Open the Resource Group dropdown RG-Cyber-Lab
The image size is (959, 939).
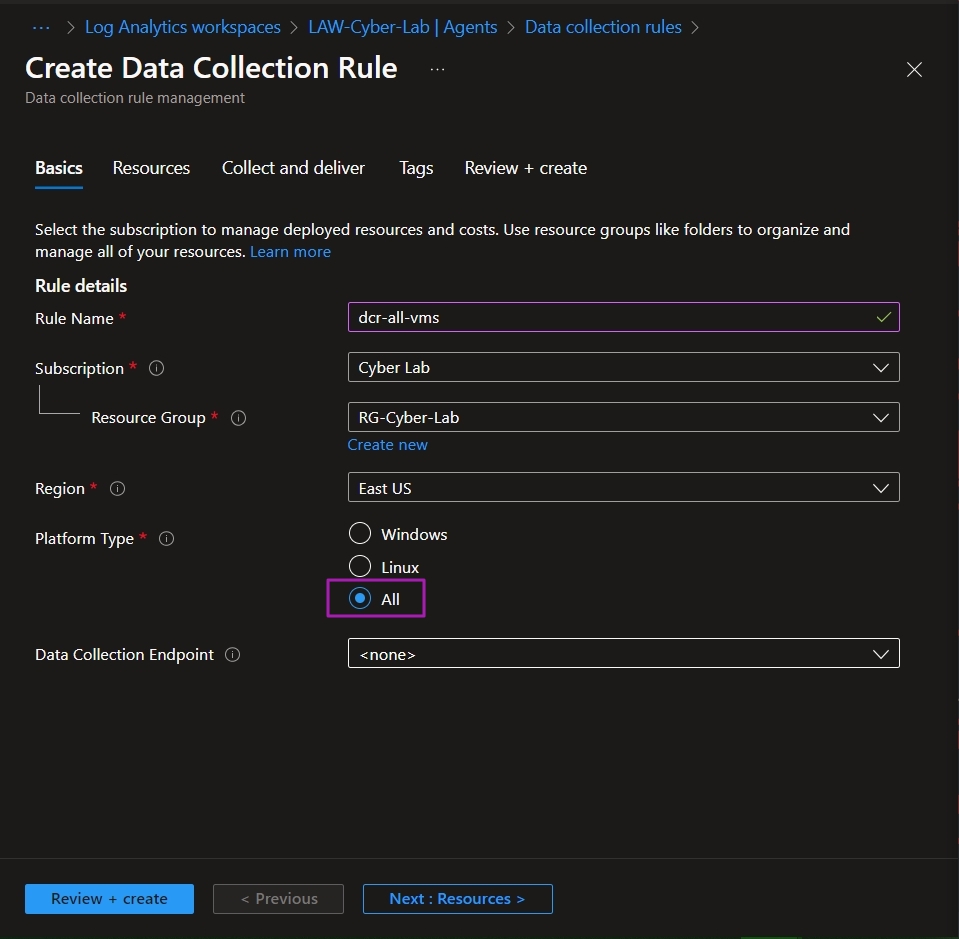[623, 417]
